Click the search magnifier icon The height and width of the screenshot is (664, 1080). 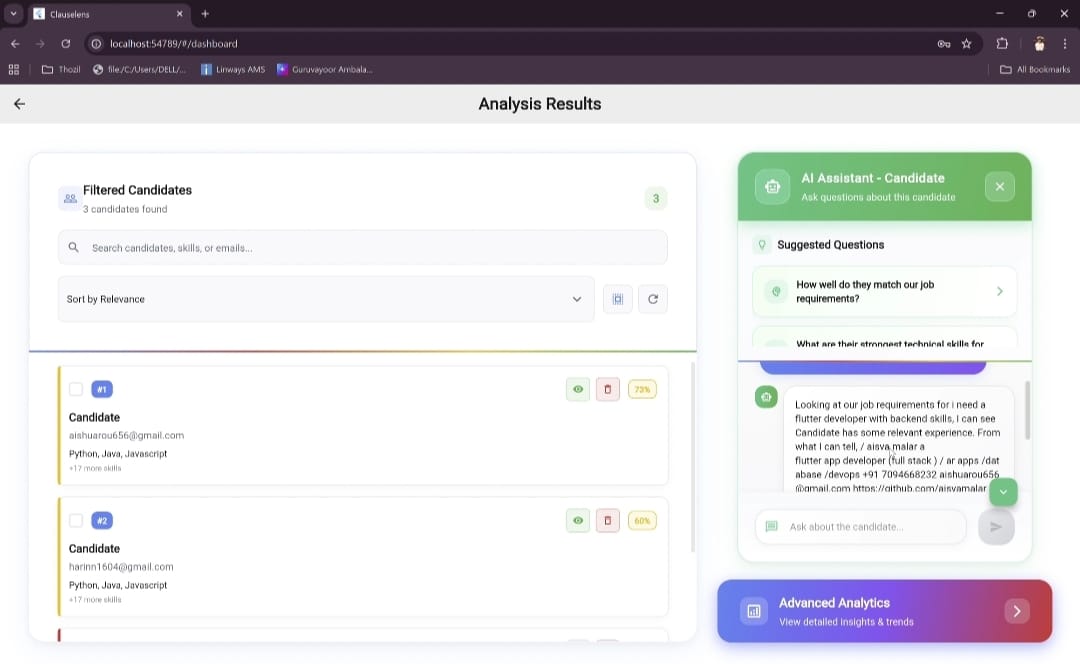tap(74, 247)
